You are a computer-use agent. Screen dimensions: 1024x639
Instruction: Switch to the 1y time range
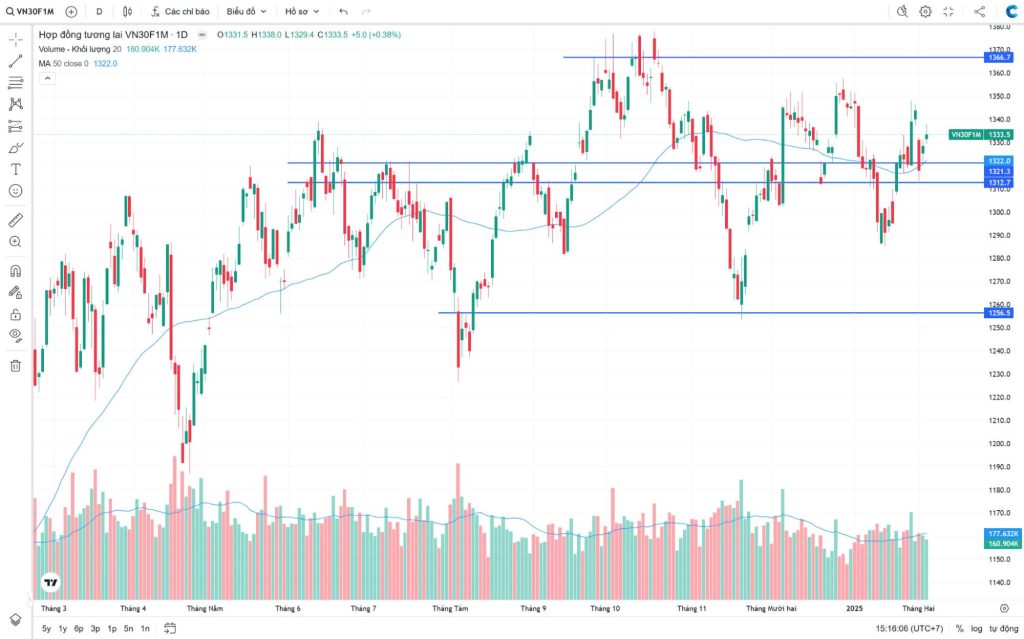point(63,628)
